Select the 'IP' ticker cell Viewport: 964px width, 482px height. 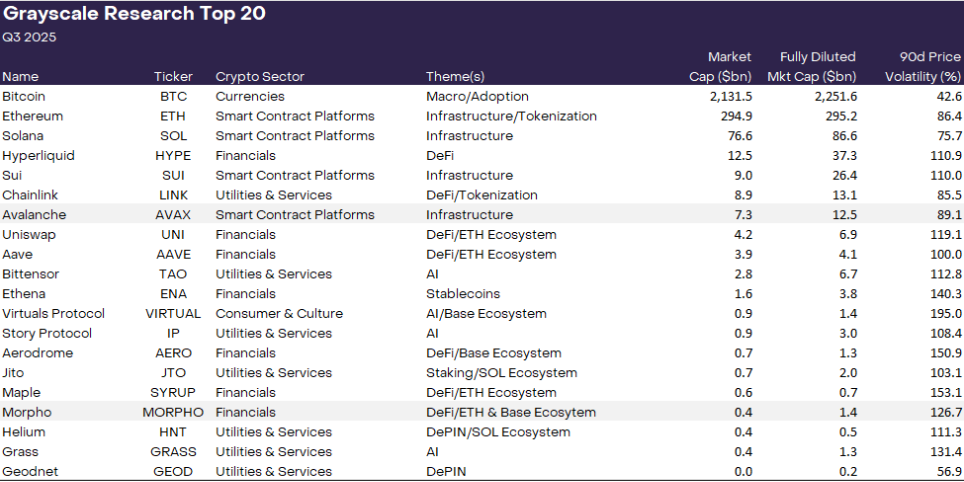pyautogui.click(x=173, y=333)
